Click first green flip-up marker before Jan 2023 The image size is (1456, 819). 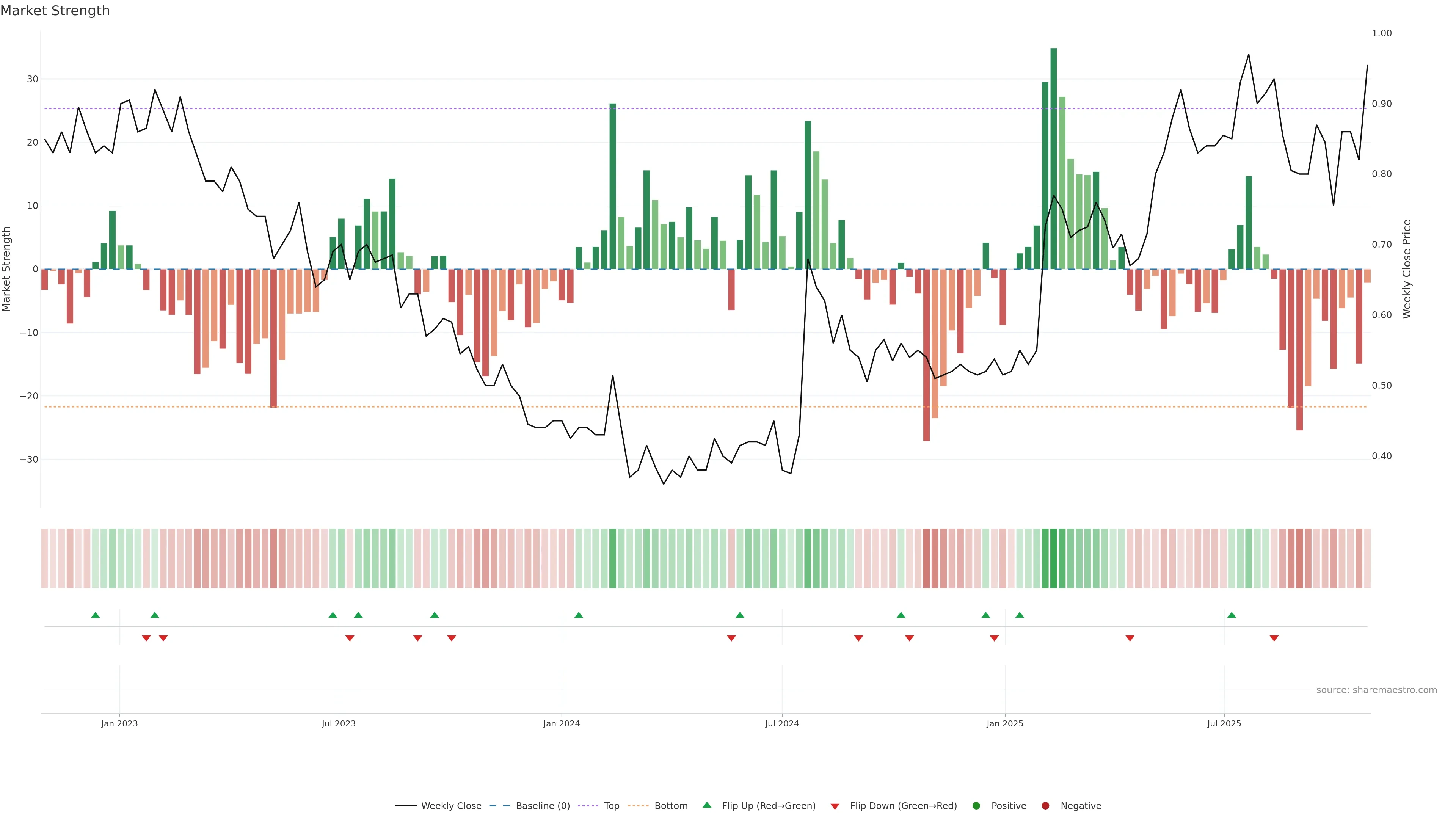click(x=96, y=615)
